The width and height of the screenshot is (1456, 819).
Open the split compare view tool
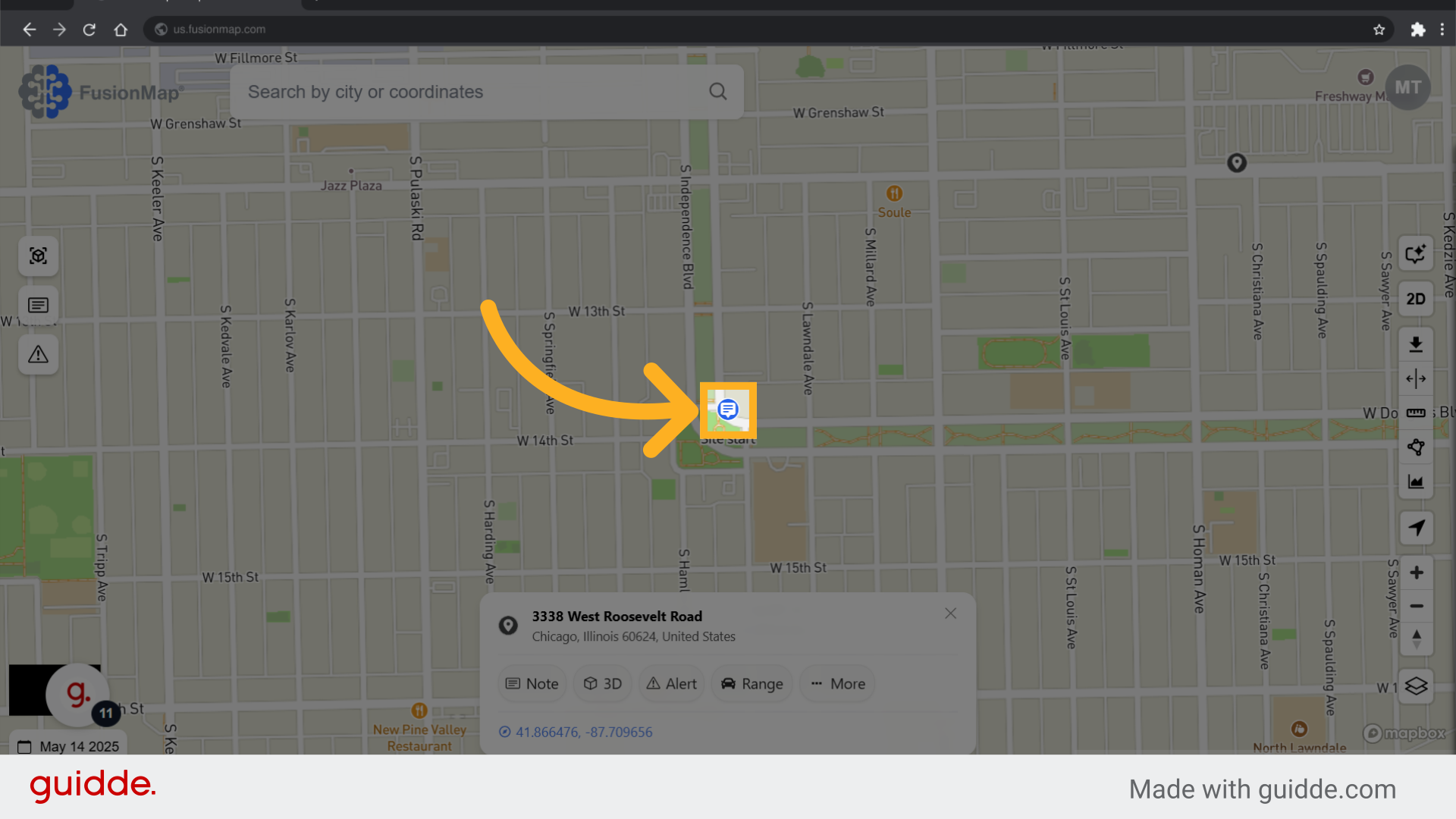[1416, 378]
